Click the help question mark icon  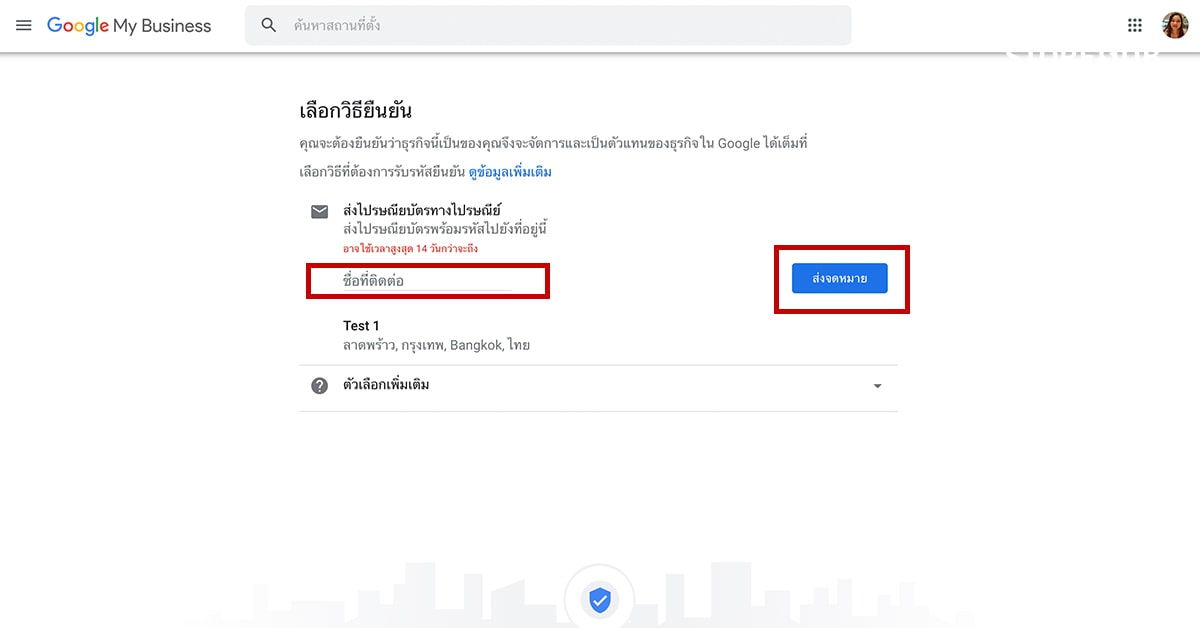pos(318,385)
